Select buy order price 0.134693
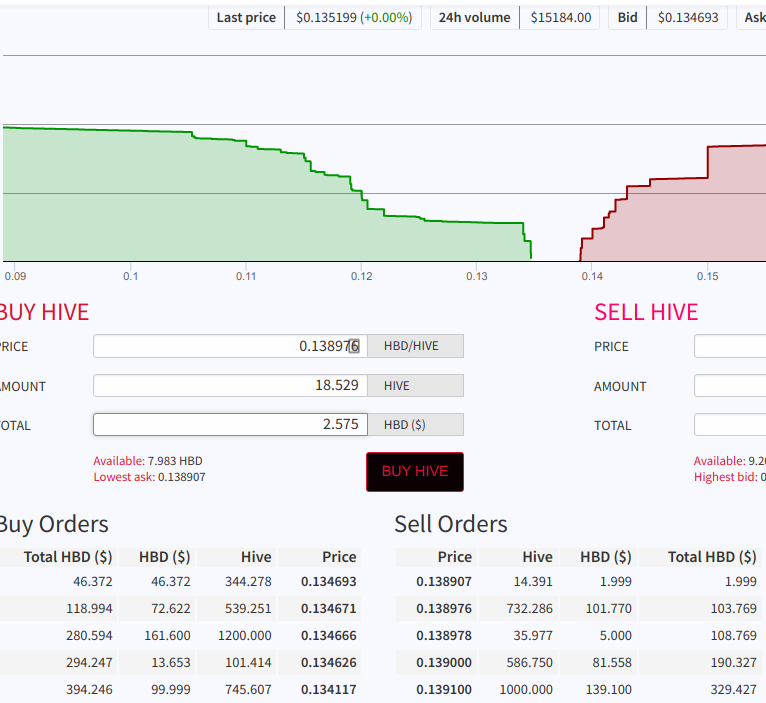The height and width of the screenshot is (703, 766). click(329, 581)
